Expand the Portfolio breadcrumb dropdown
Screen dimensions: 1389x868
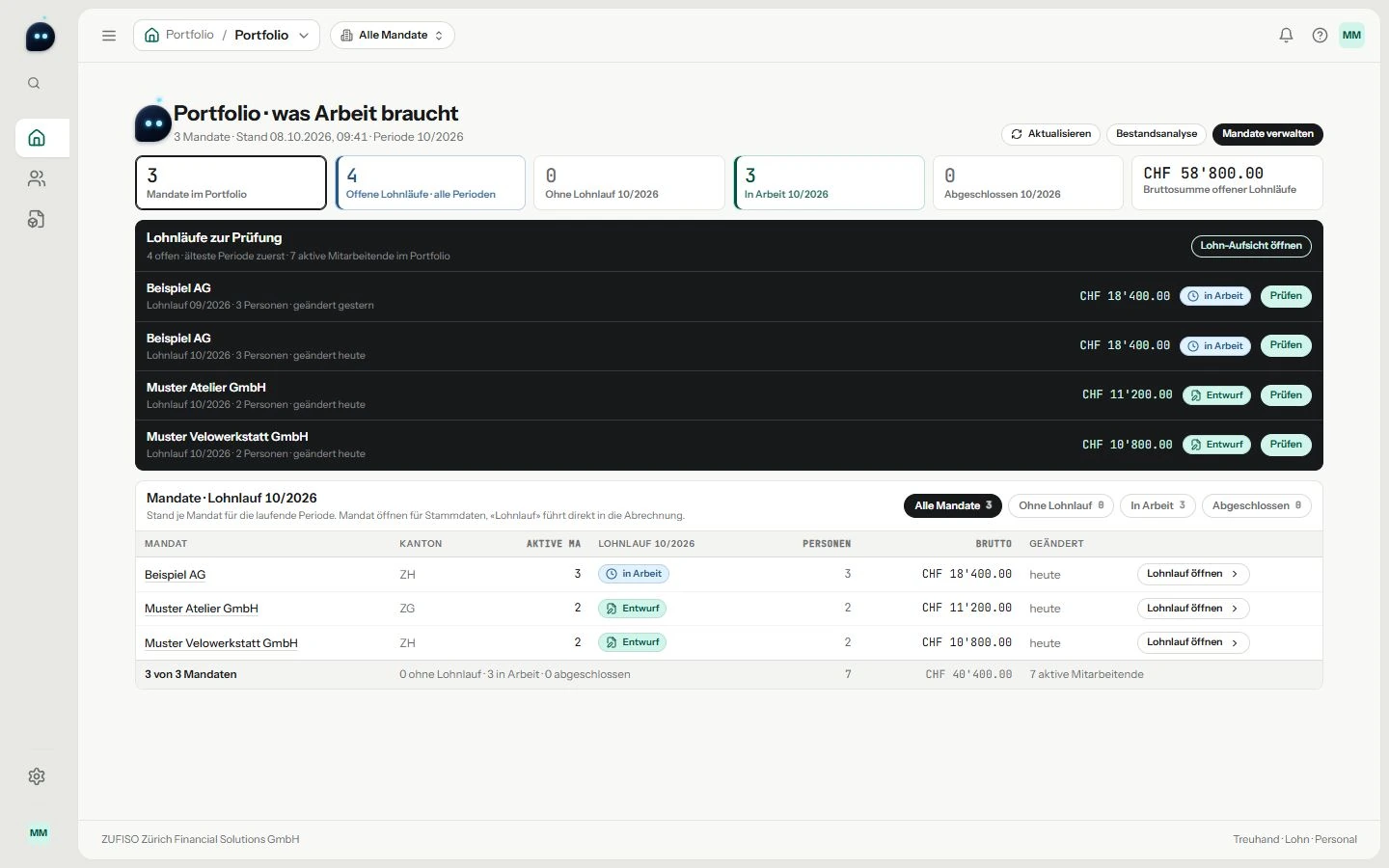[227, 36]
